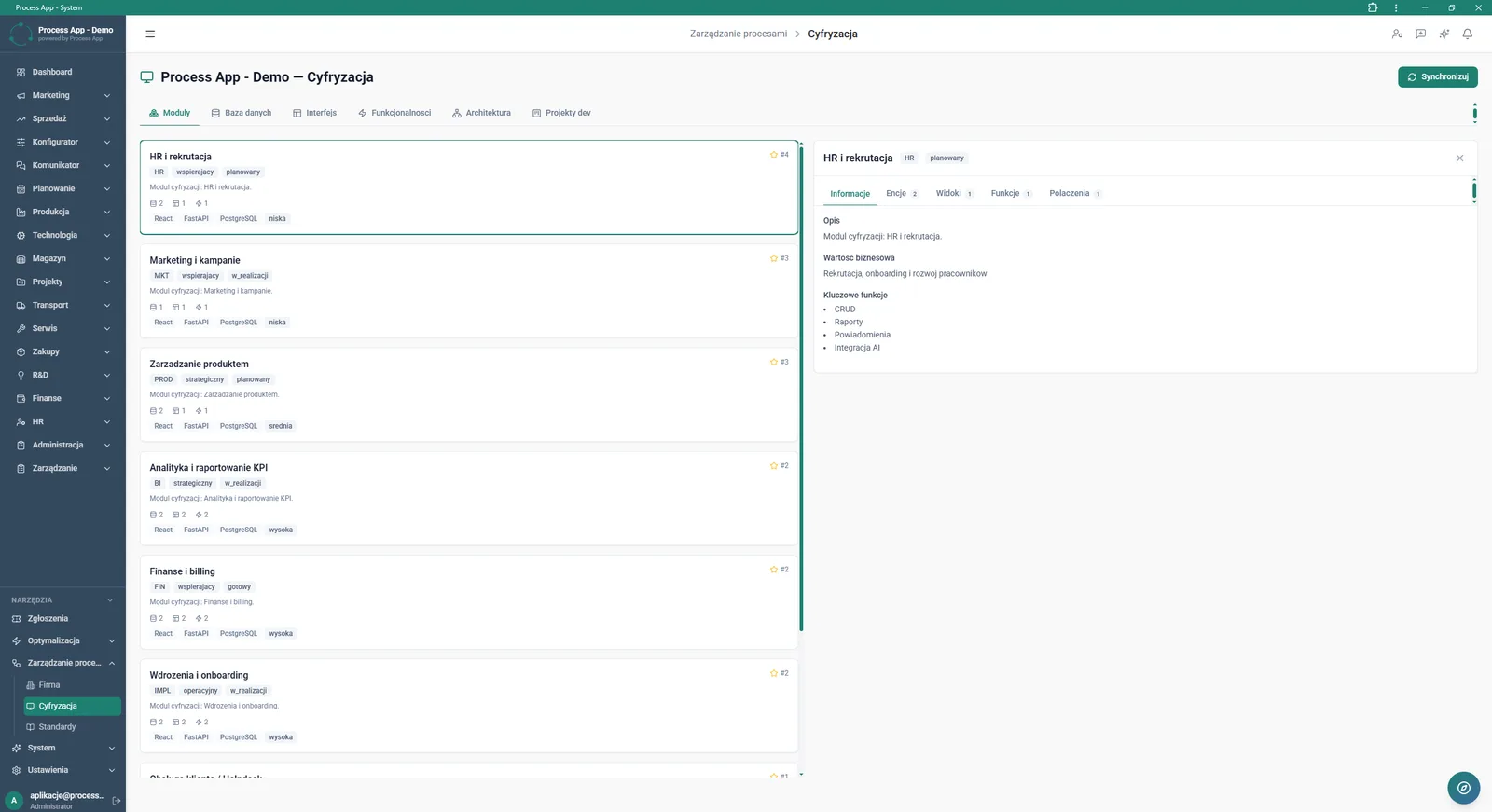The height and width of the screenshot is (812, 1492).
Task: Open Zgłoszenia in tools section
Action: (x=61, y=618)
